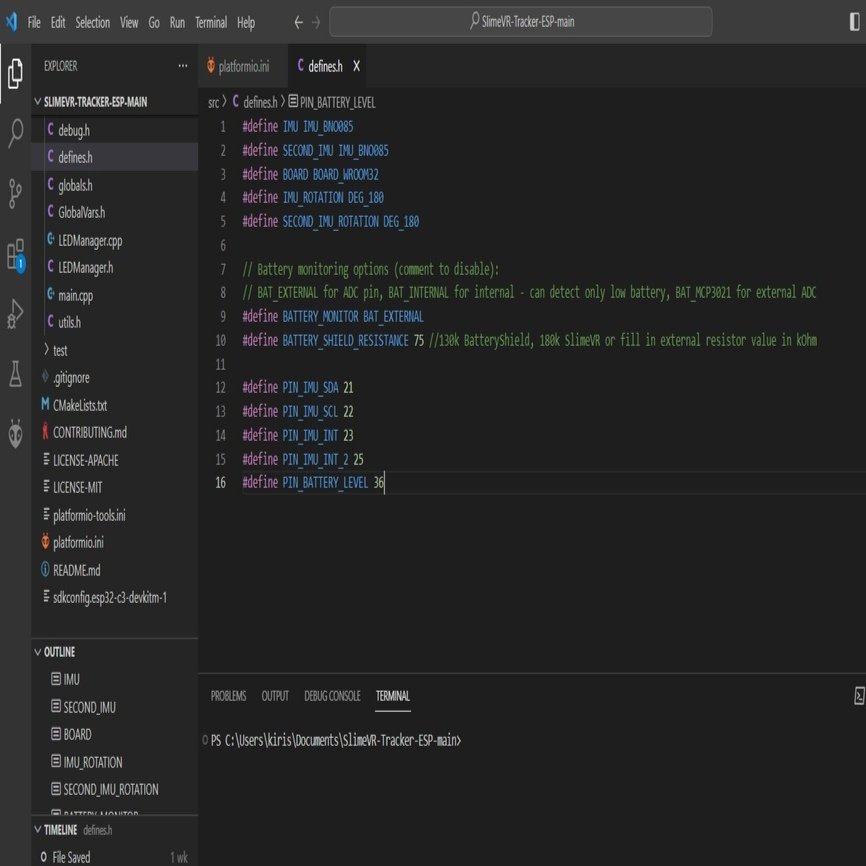Image resolution: width=866 pixels, height=866 pixels.
Task: Click the Explorer more actions ellipsis
Action: pos(182,66)
